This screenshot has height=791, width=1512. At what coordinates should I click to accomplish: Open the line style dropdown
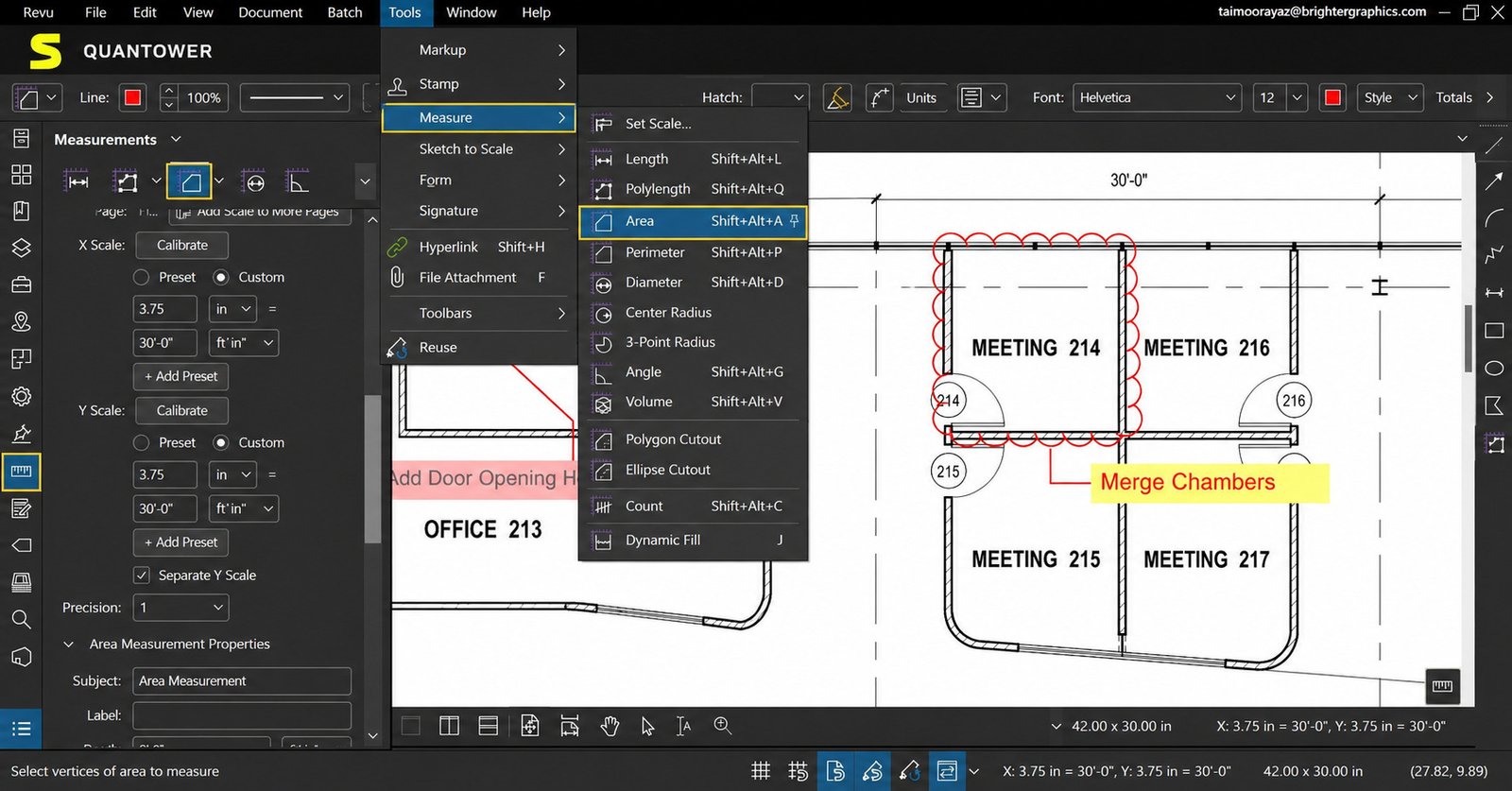click(x=295, y=97)
